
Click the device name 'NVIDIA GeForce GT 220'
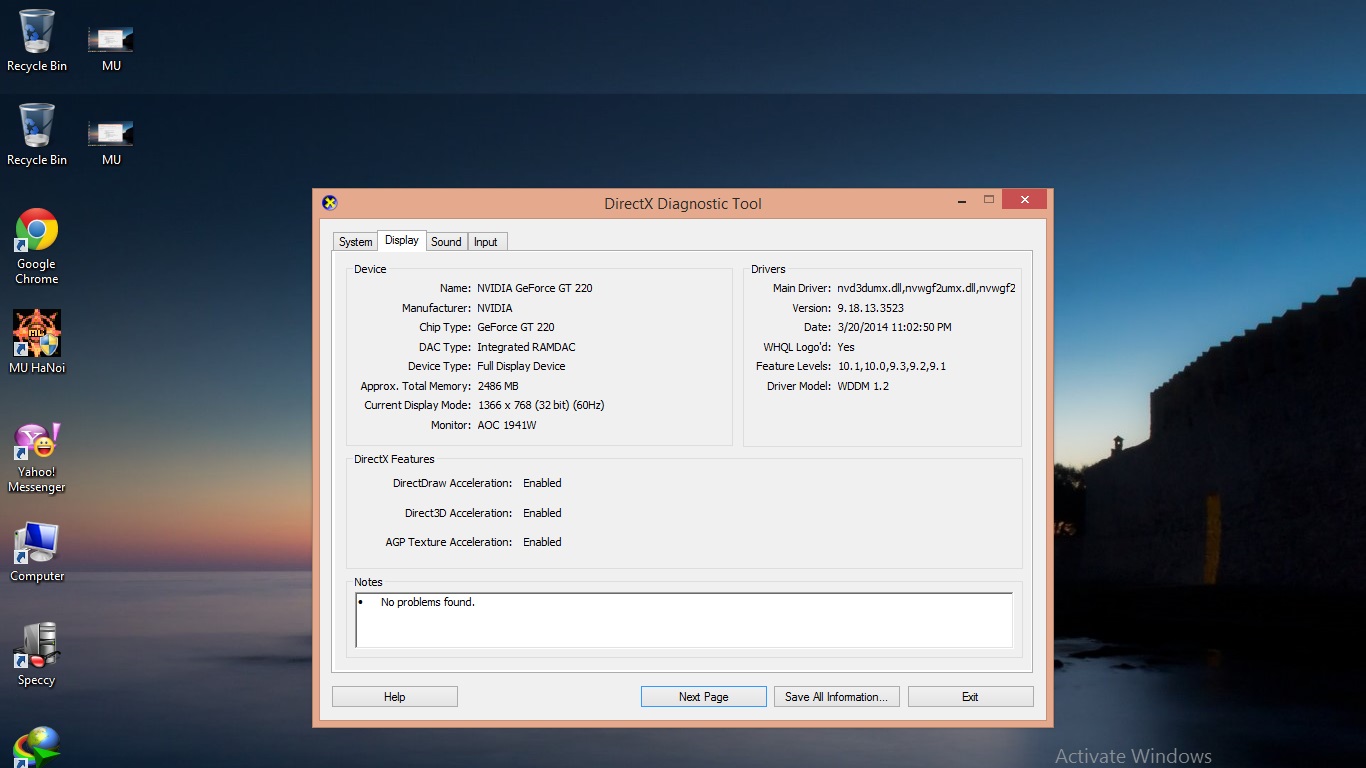pos(535,288)
